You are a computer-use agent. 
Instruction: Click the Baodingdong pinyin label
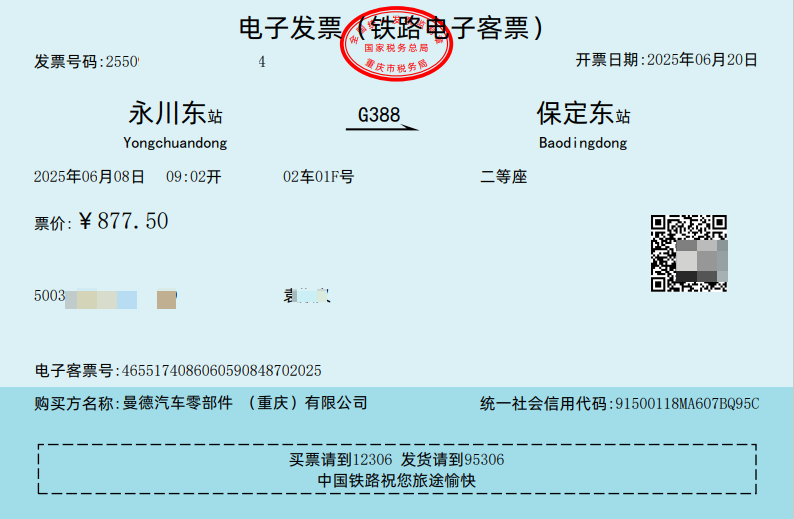(583, 143)
